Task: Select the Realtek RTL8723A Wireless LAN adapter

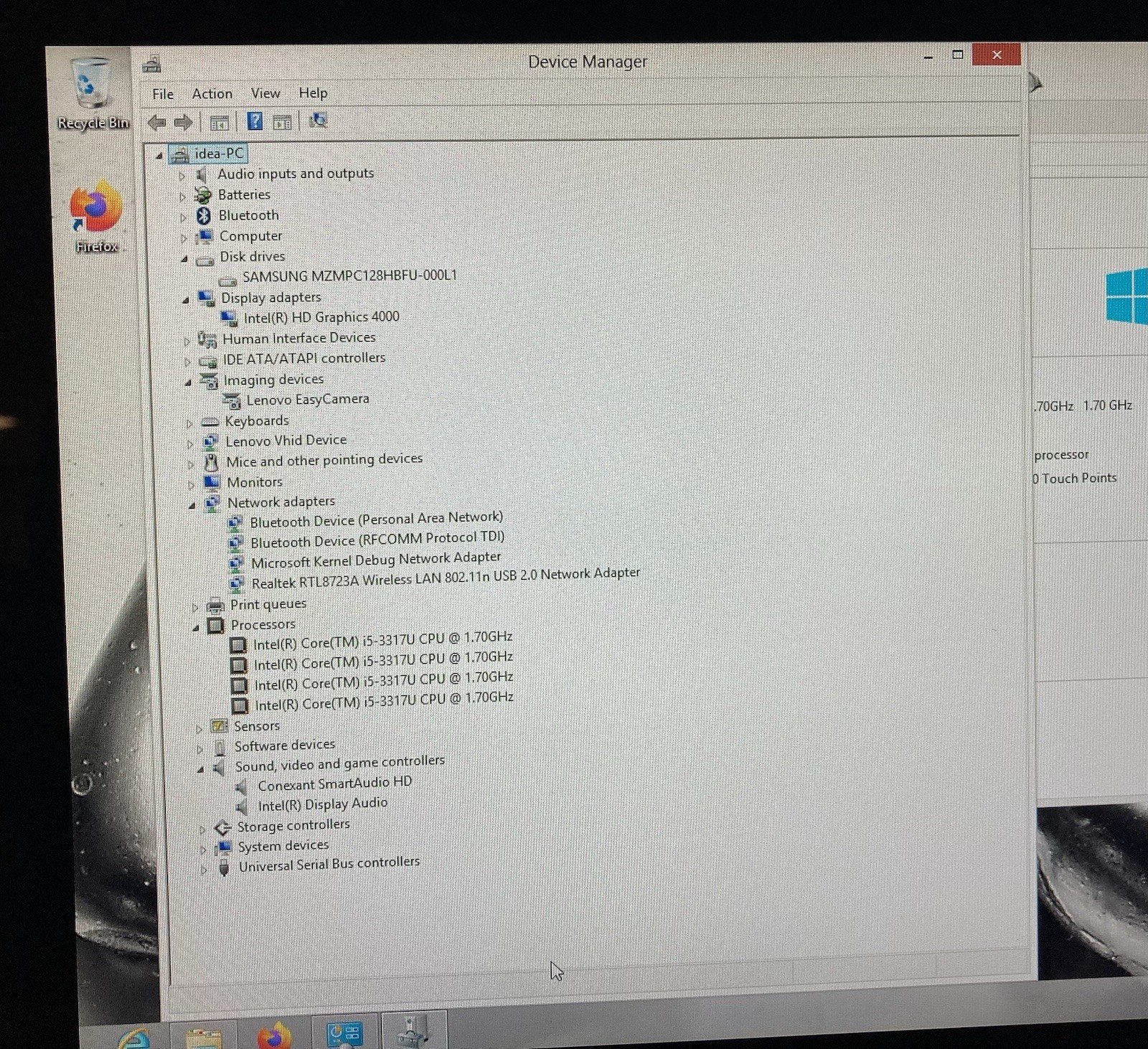Action: point(446,578)
